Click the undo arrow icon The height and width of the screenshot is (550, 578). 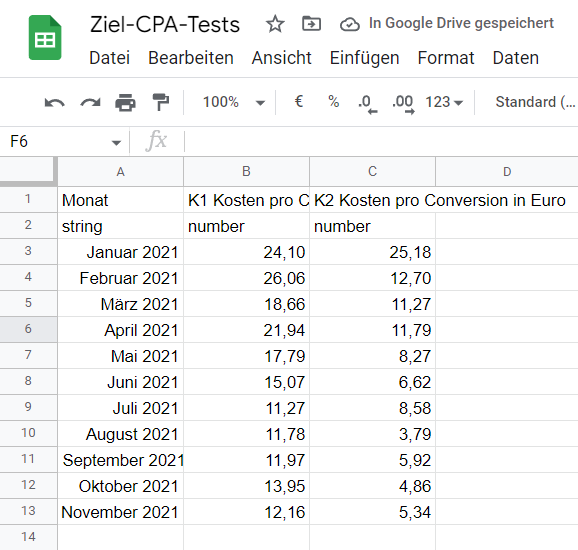[55, 102]
